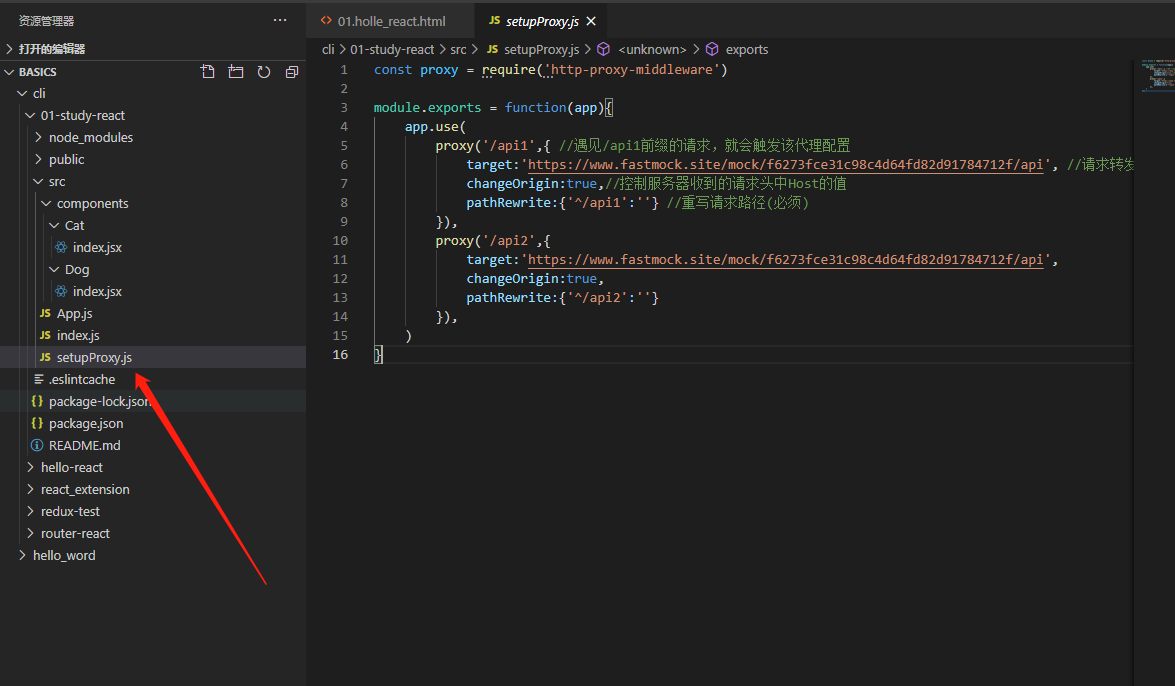Open the fastmock URL link on line 6
The width and height of the screenshot is (1175, 686).
pyautogui.click(x=785, y=164)
